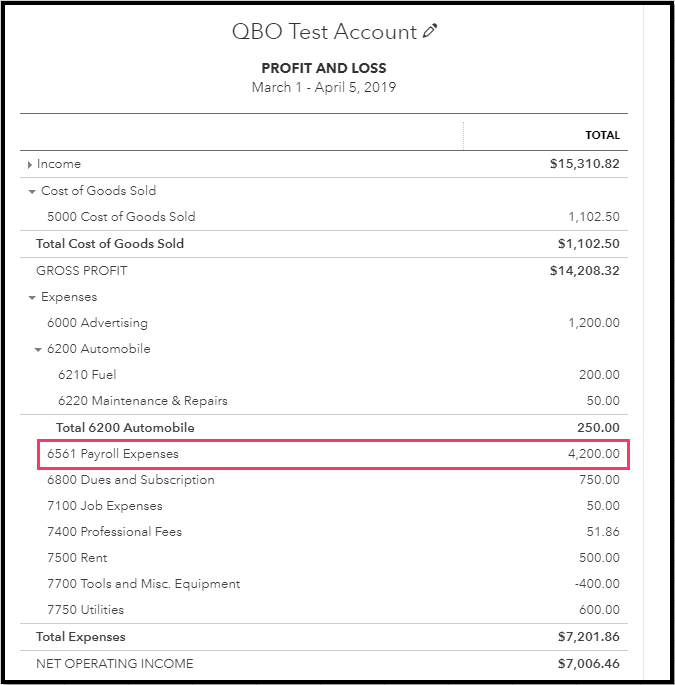This screenshot has width=675, height=685.
Task: Open 5000 Cost of Goods Sold amount
Action: (x=594, y=217)
